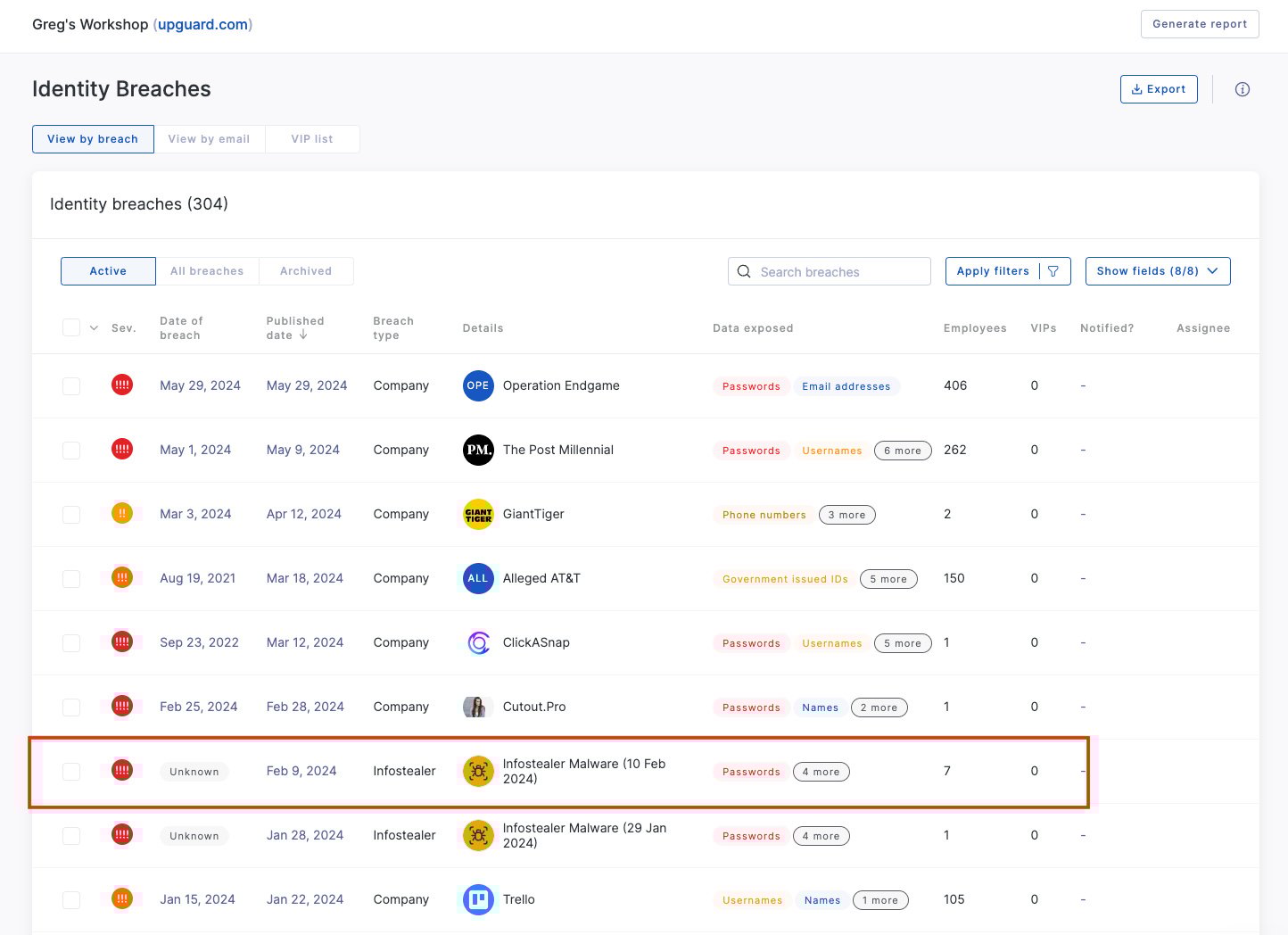Open the Alleged AT&T breach icon
The width and height of the screenshot is (1288, 935).
pyautogui.click(x=478, y=578)
